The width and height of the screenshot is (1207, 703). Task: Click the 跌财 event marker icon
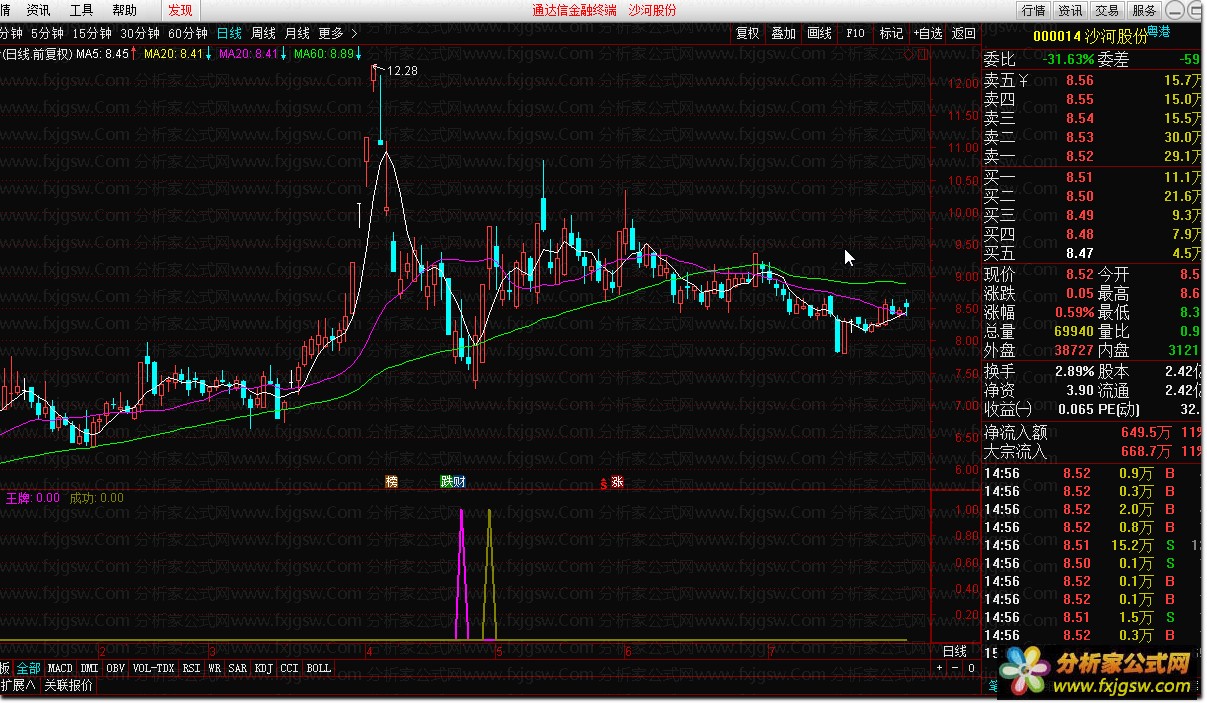coord(453,482)
